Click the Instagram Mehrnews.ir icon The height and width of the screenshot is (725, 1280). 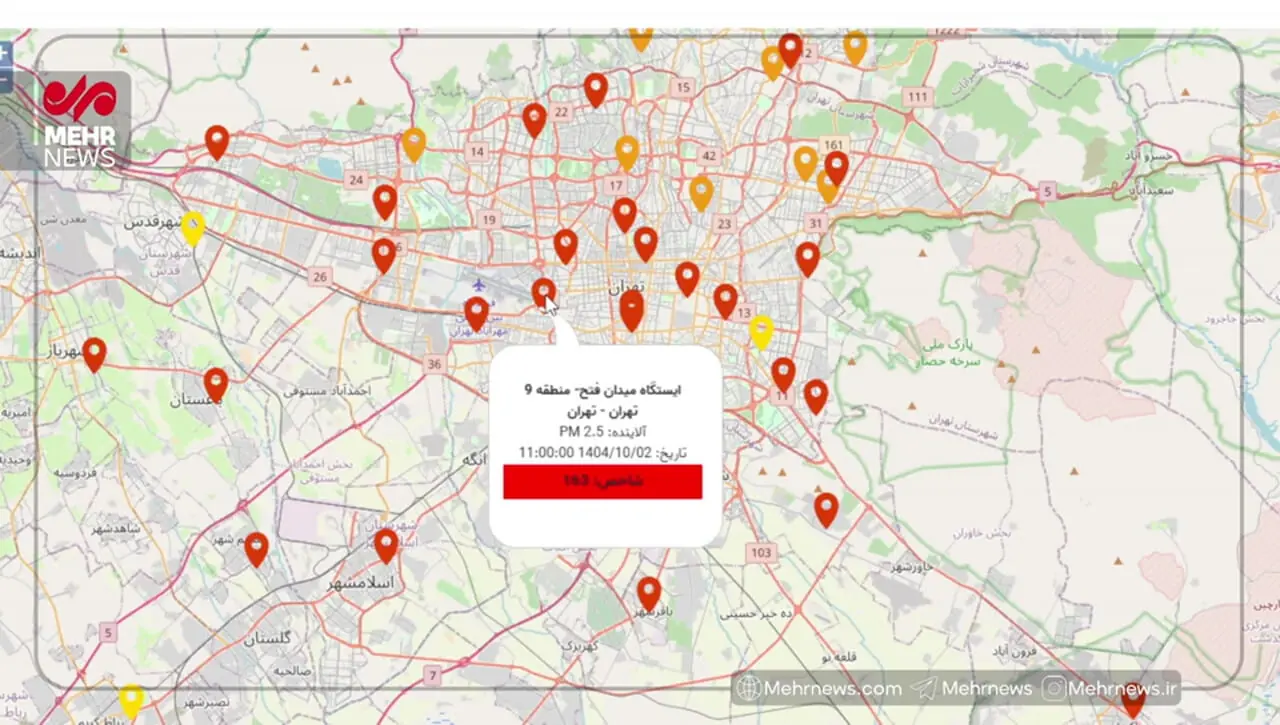pyautogui.click(x=1054, y=688)
